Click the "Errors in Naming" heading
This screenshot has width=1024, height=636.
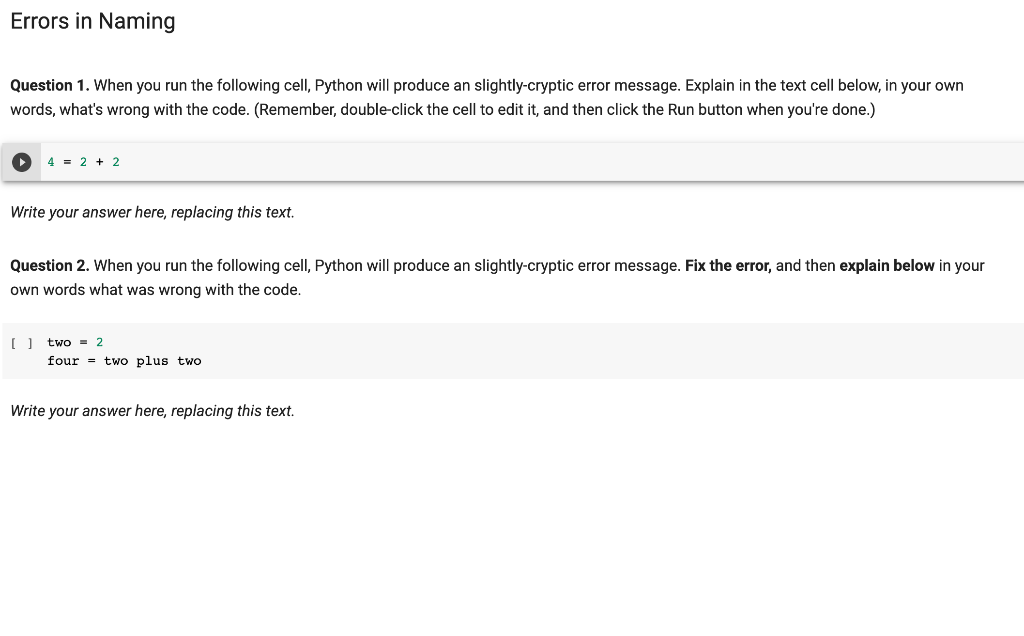click(x=92, y=21)
